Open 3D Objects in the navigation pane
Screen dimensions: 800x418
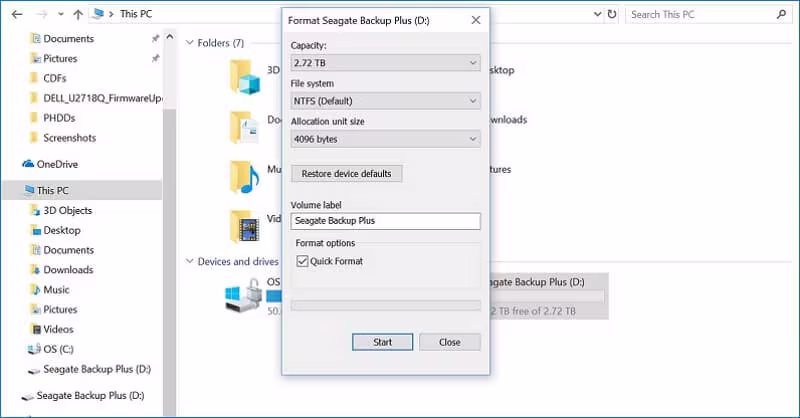tap(67, 210)
